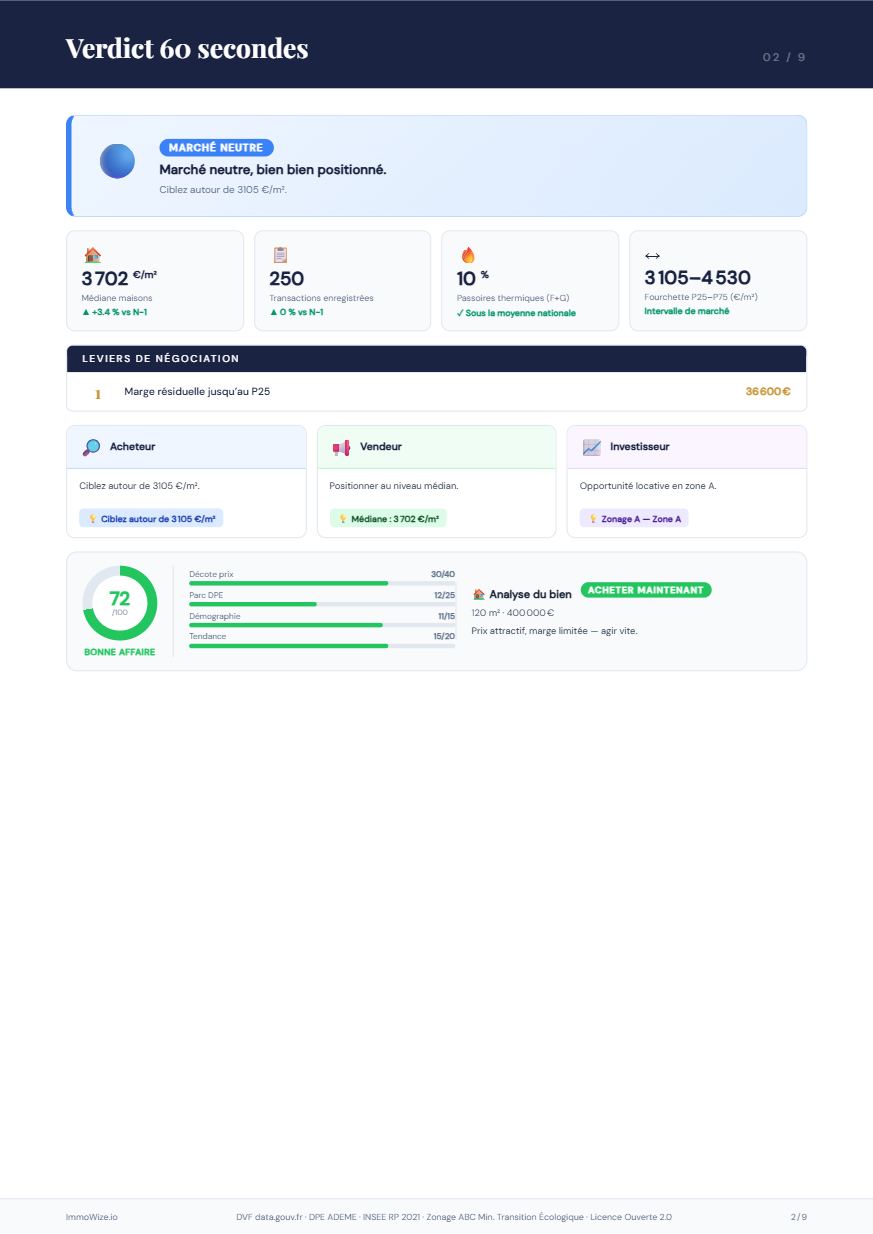Click the Zonage A — Zone A chip
873x1234 pixels.
(x=634, y=519)
